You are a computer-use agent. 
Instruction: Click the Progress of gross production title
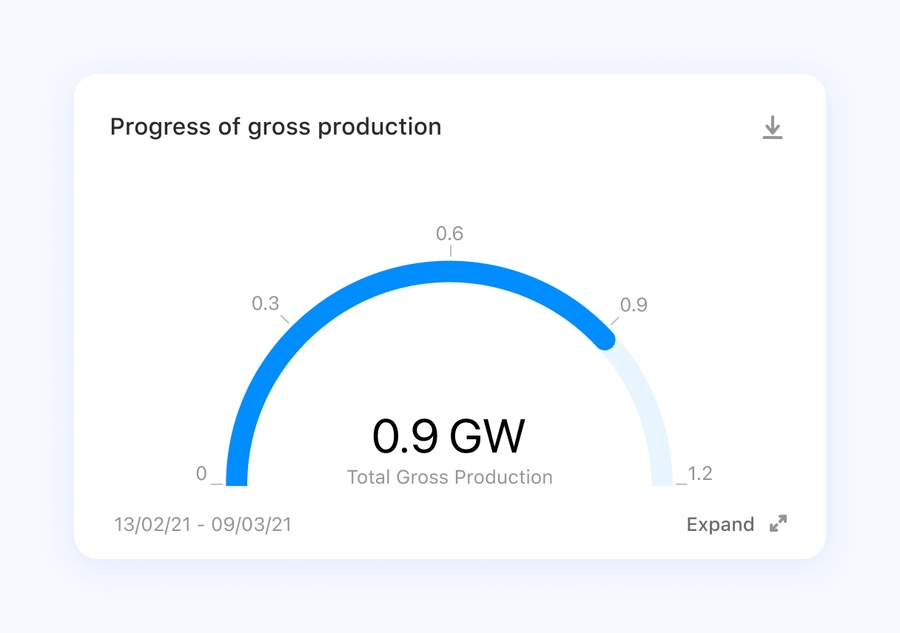click(x=275, y=127)
